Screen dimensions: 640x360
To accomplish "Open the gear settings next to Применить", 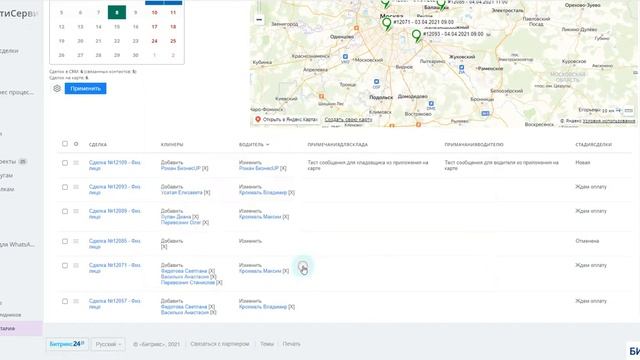I will pos(57,88).
